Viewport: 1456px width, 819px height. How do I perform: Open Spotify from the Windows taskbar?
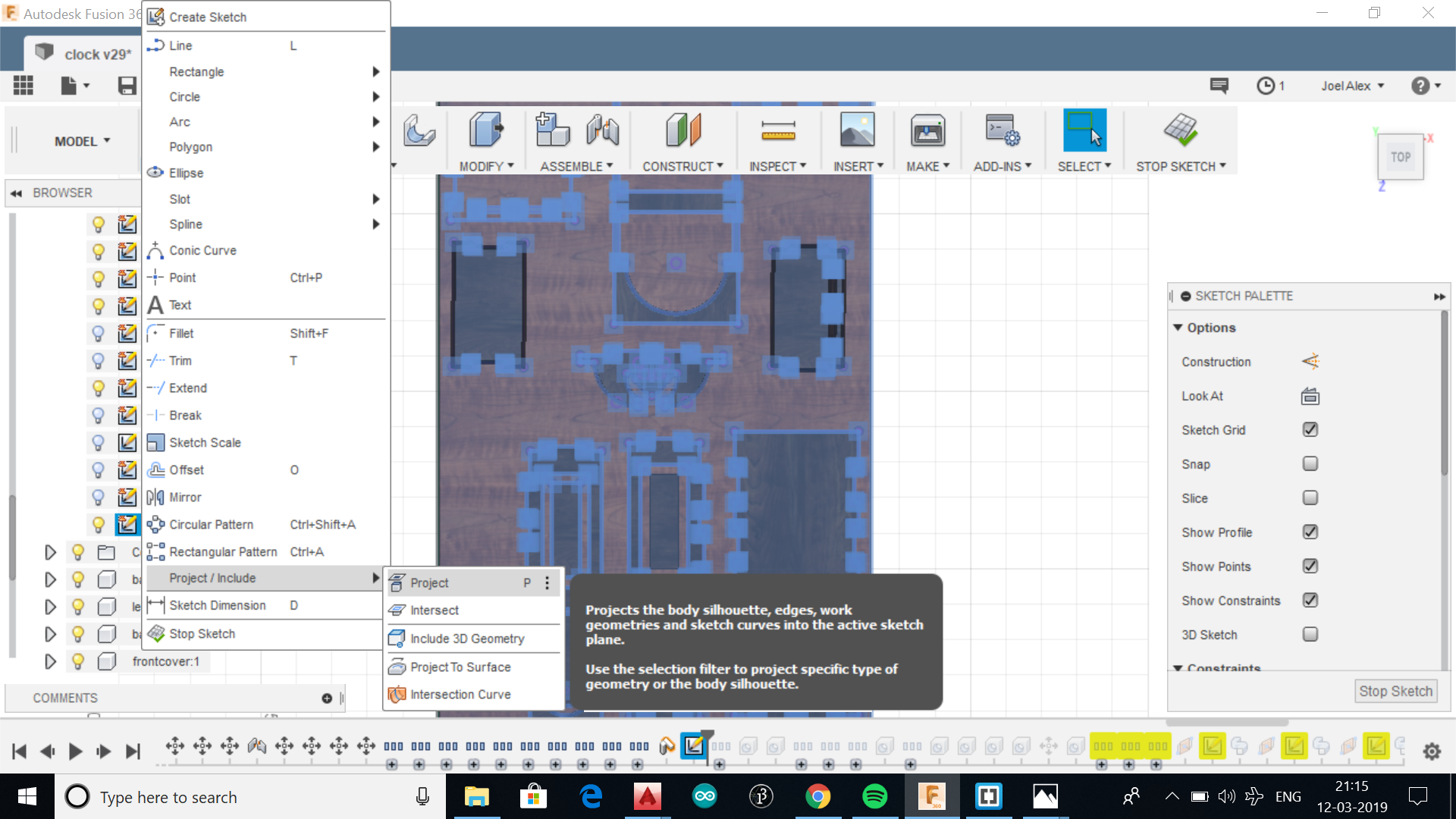(x=874, y=796)
